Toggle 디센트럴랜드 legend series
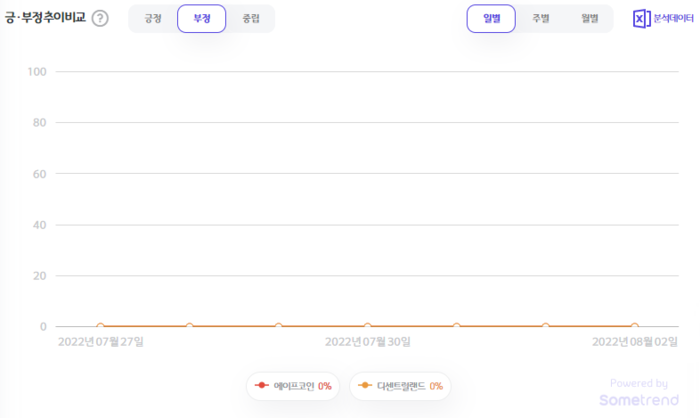700x418 pixels. (400, 386)
